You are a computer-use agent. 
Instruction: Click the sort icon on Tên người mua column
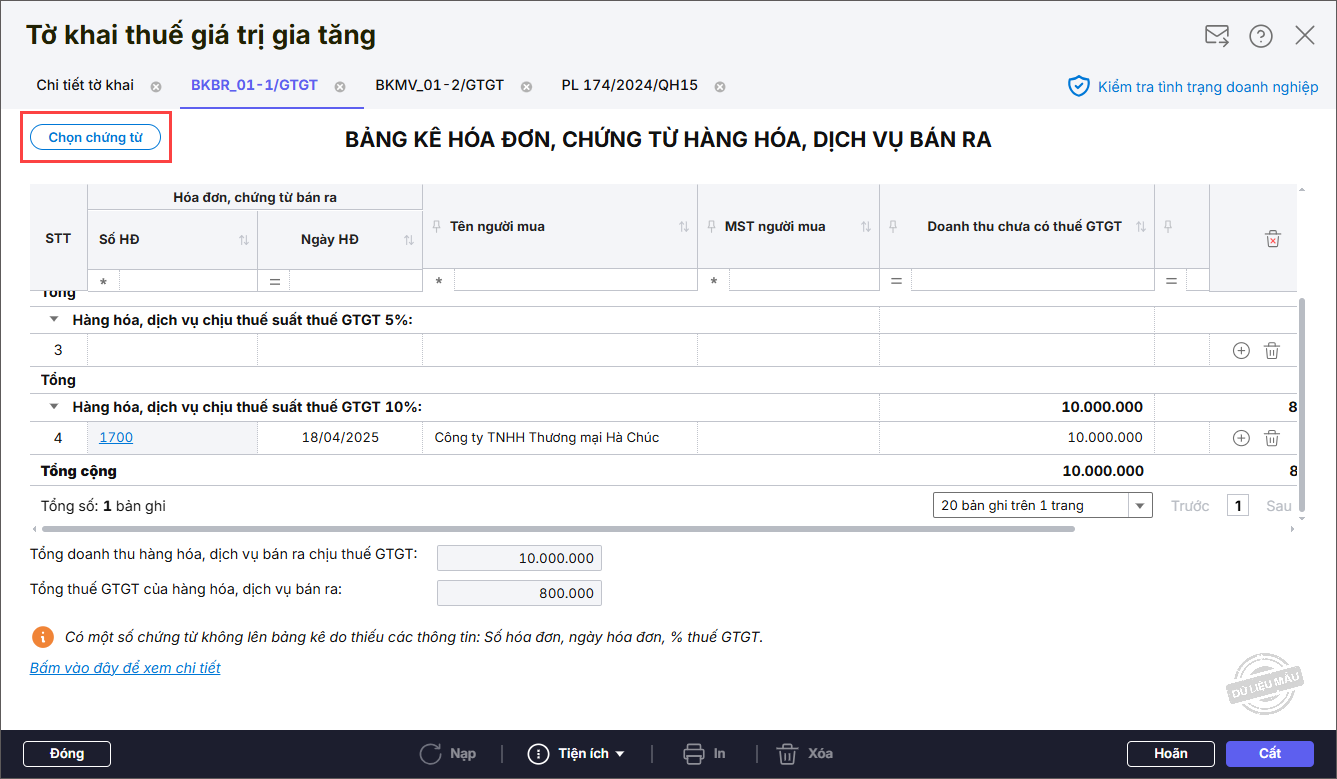coord(684,227)
